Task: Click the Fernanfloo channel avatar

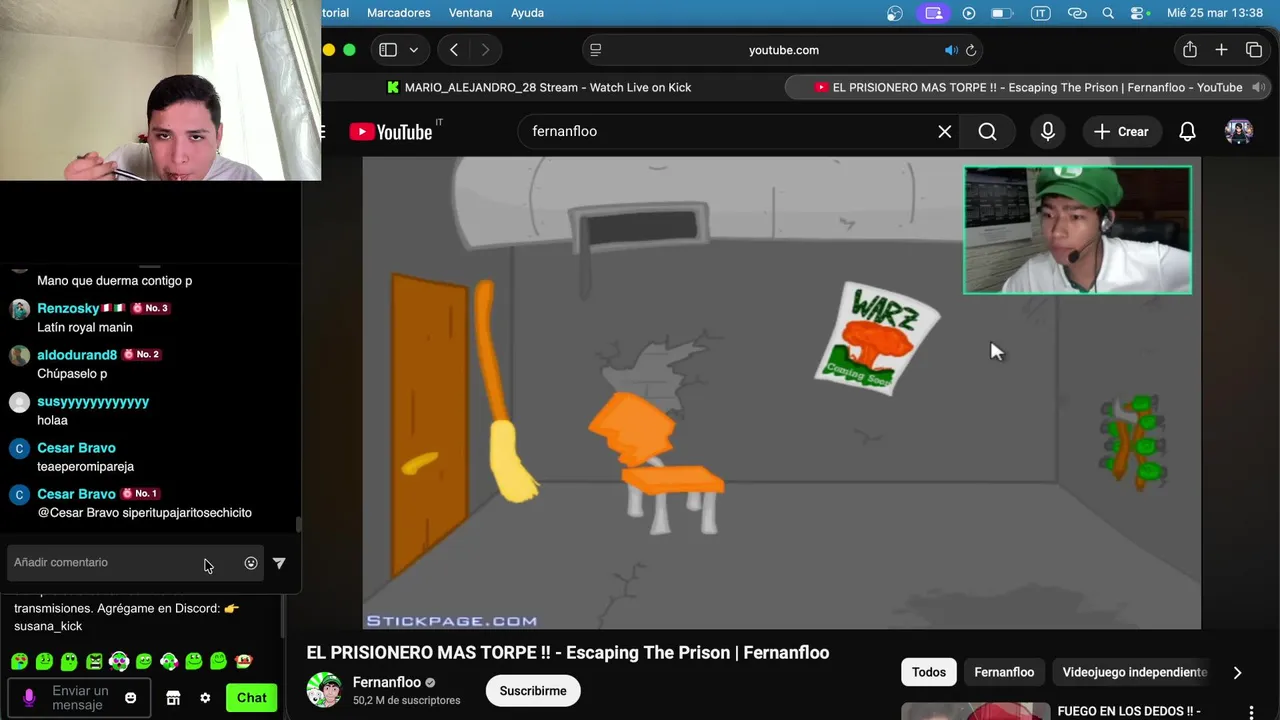Action: pyautogui.click(x=324, y=690)
